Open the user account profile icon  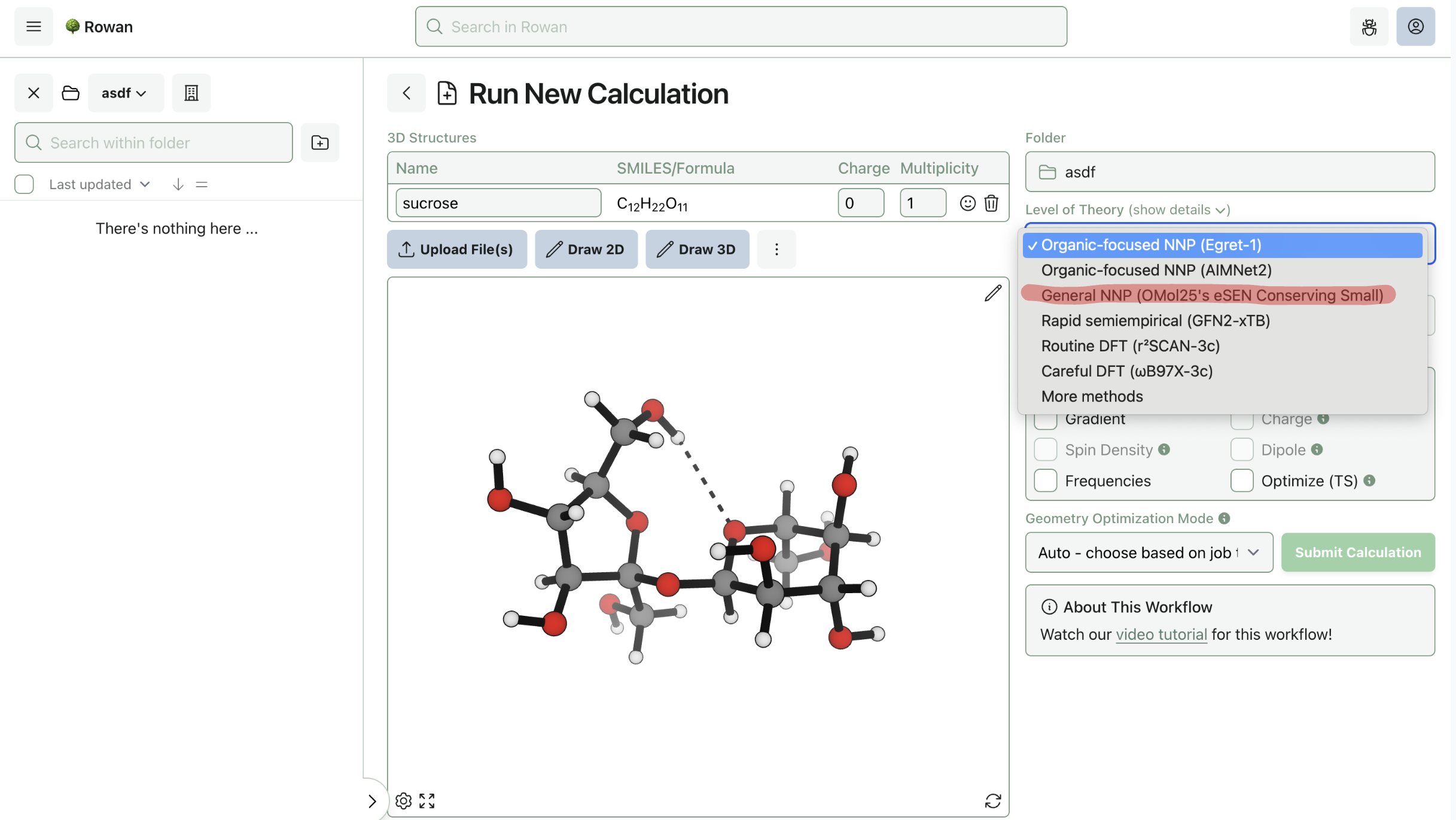pos(1415,26)
